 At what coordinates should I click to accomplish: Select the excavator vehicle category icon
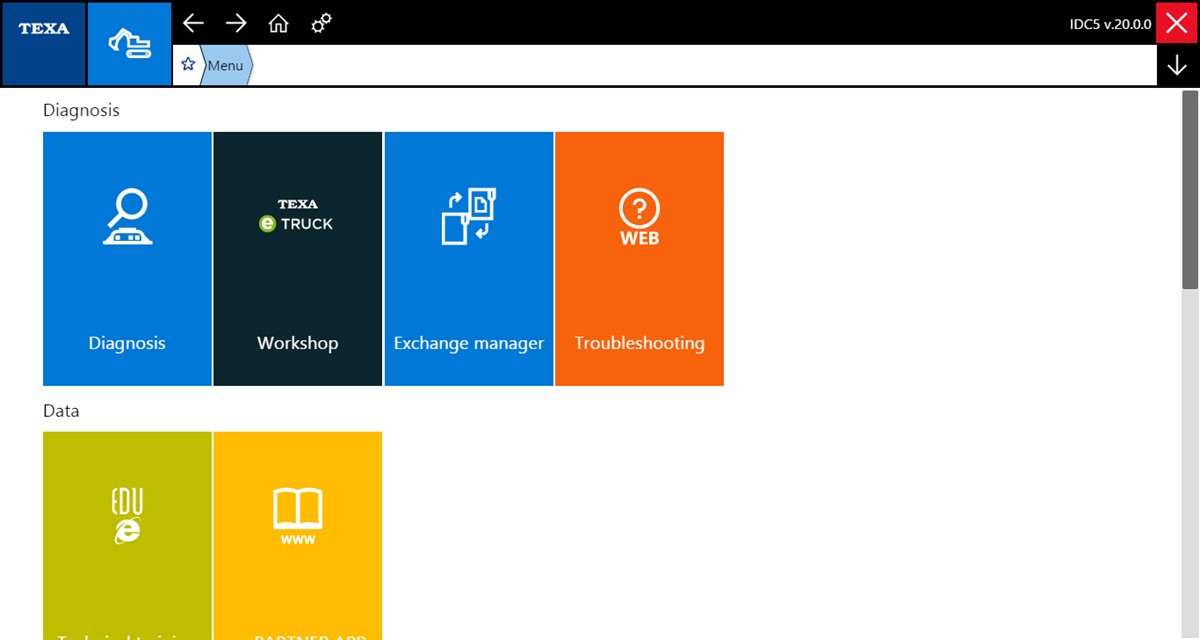pyautogui.click(x=129, y=43)
